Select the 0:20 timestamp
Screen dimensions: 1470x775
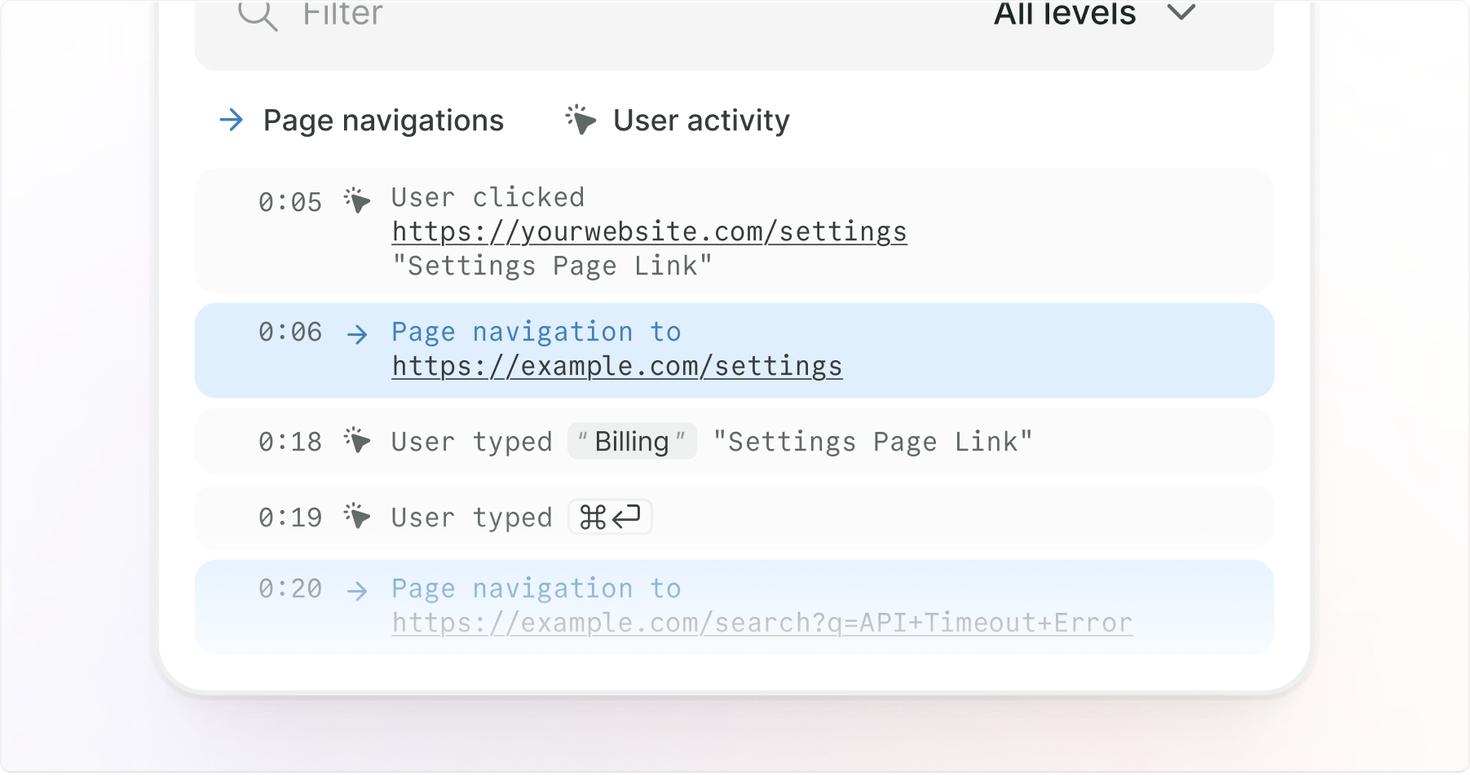[290, 588]
